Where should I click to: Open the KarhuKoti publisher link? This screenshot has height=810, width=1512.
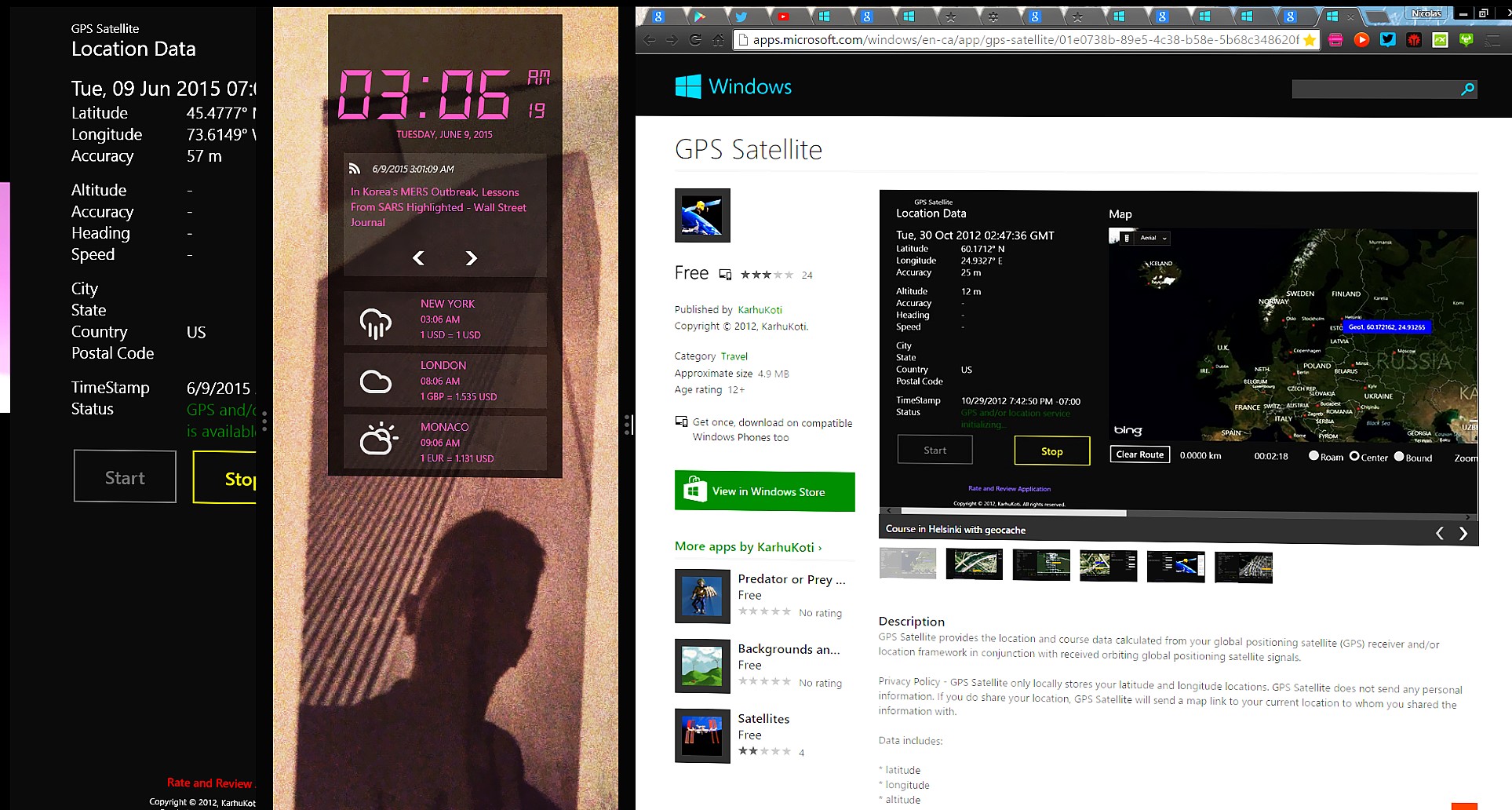(x=760, y=310)
